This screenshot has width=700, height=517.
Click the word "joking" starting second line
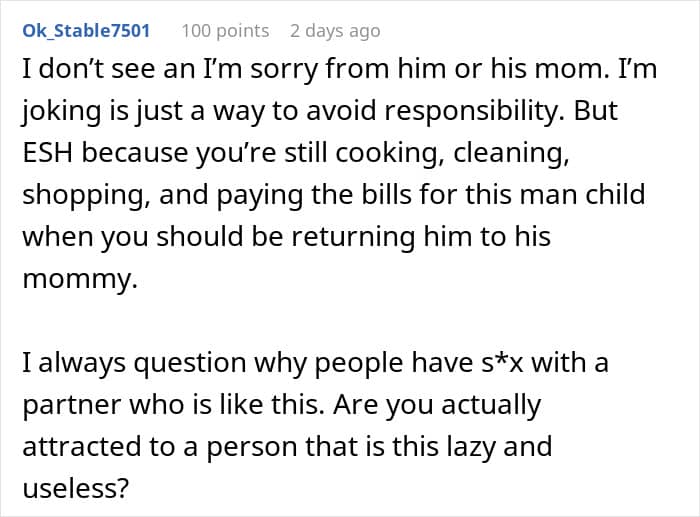tap(62, 112)
